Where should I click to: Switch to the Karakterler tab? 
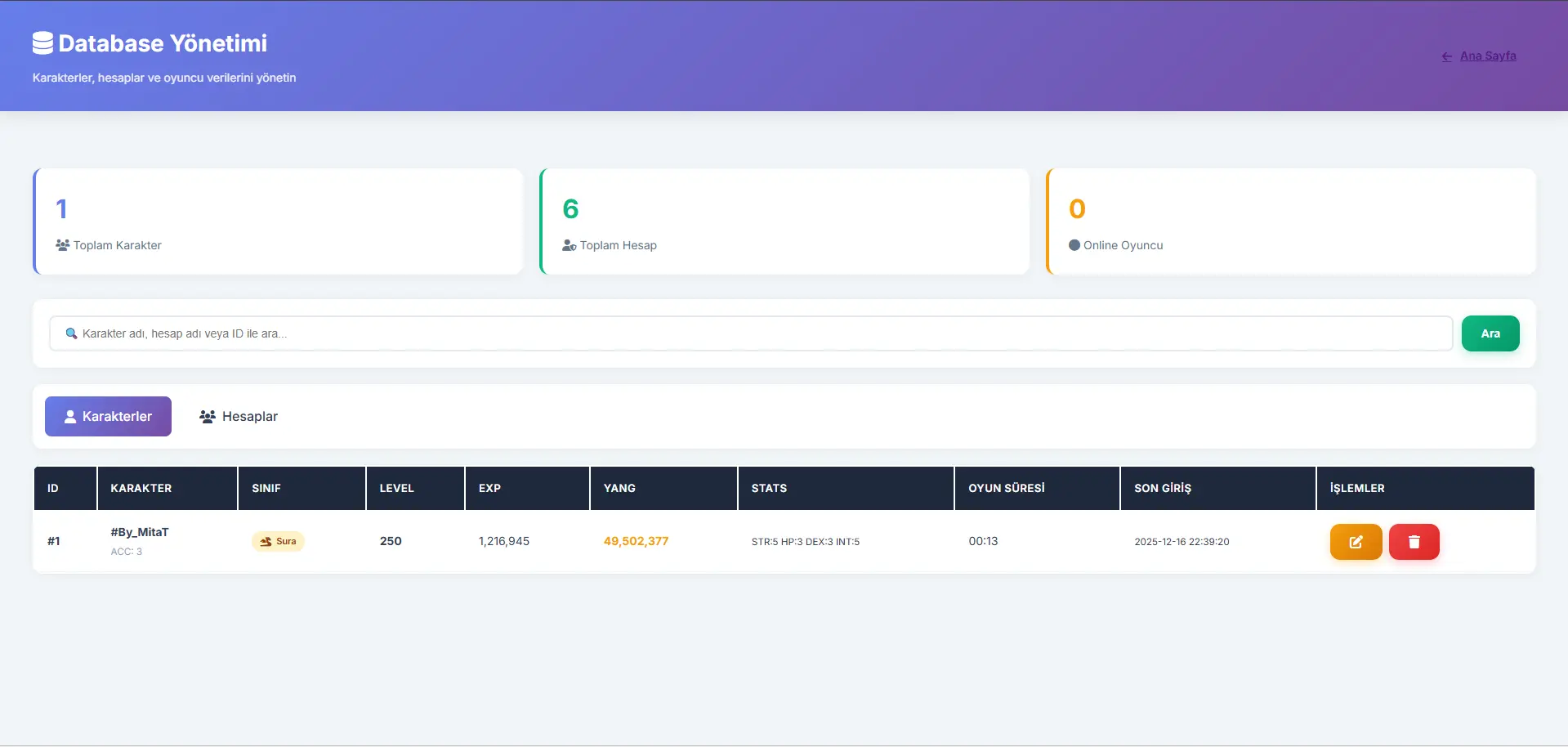click(108, 417)
